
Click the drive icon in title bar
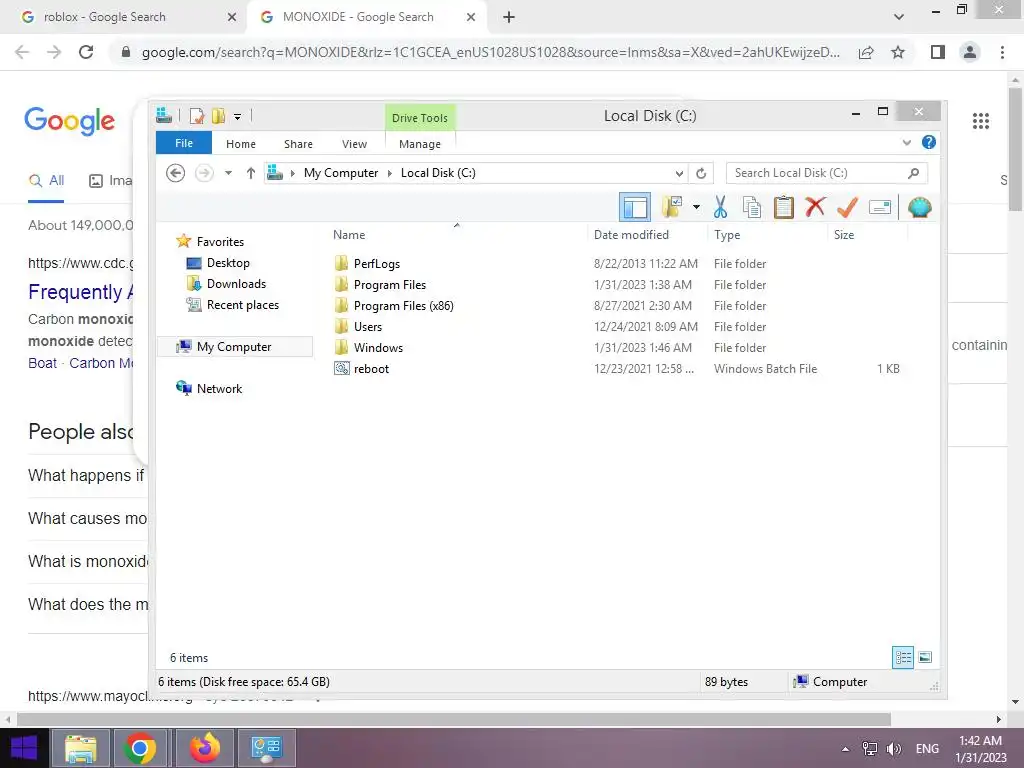point(164,116)
